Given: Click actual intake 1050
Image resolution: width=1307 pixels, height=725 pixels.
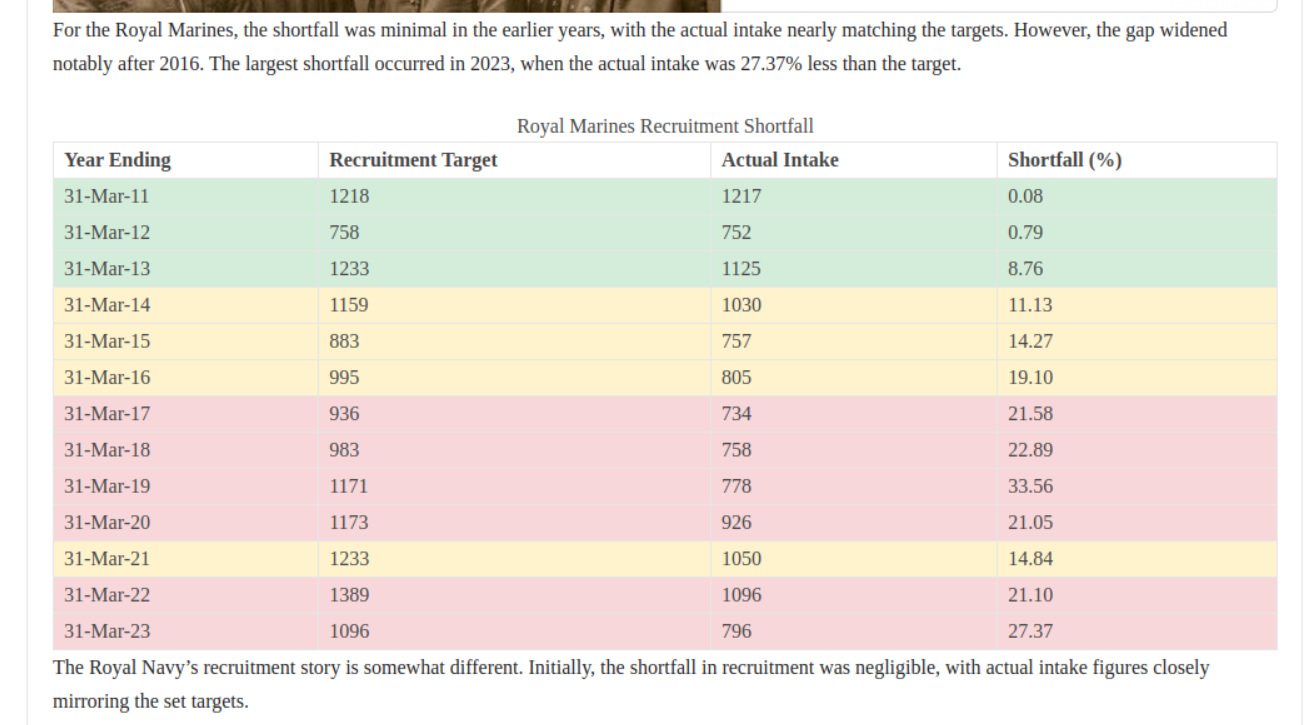Looking at the screenshot, I should pyautogui.click(x=854, y=559).
